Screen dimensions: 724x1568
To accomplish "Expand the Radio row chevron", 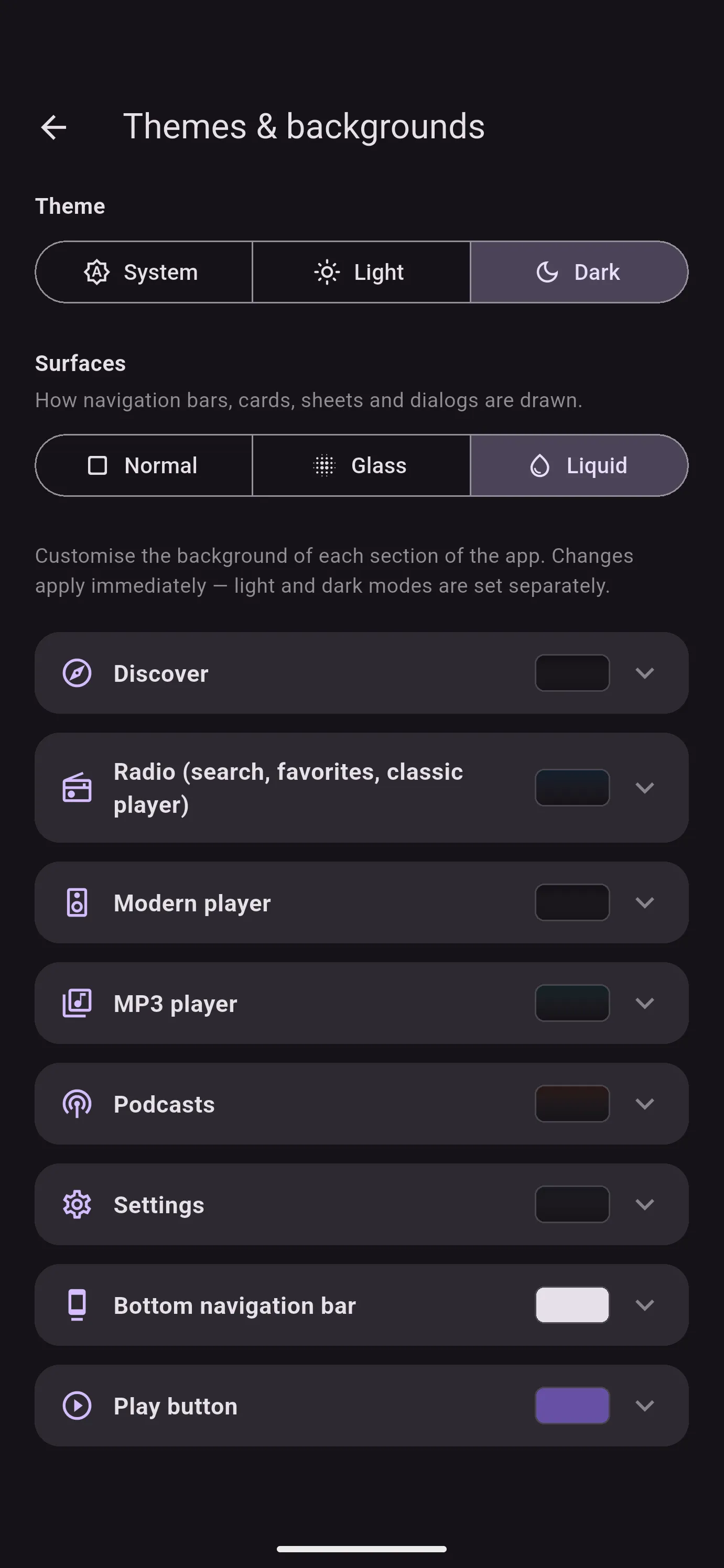I will 645,788.
